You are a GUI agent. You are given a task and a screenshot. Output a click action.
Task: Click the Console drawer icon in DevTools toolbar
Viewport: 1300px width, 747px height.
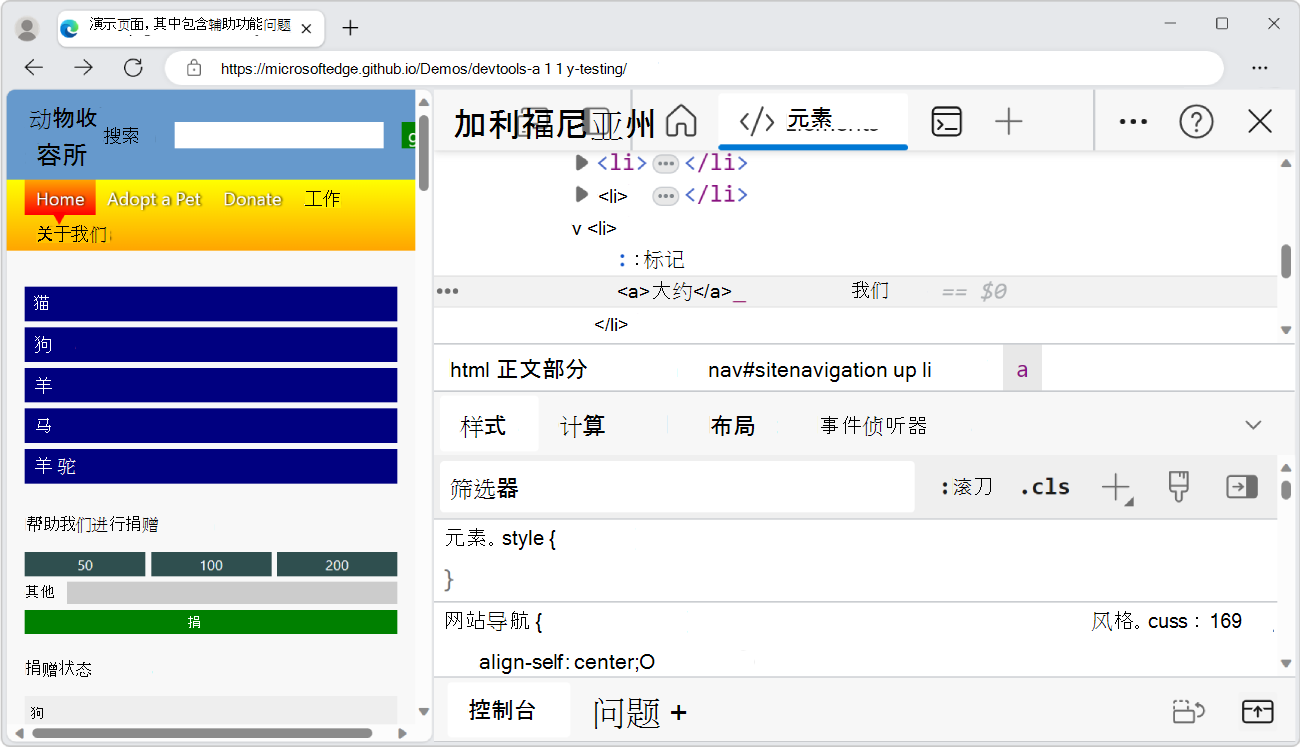(946, 121)
